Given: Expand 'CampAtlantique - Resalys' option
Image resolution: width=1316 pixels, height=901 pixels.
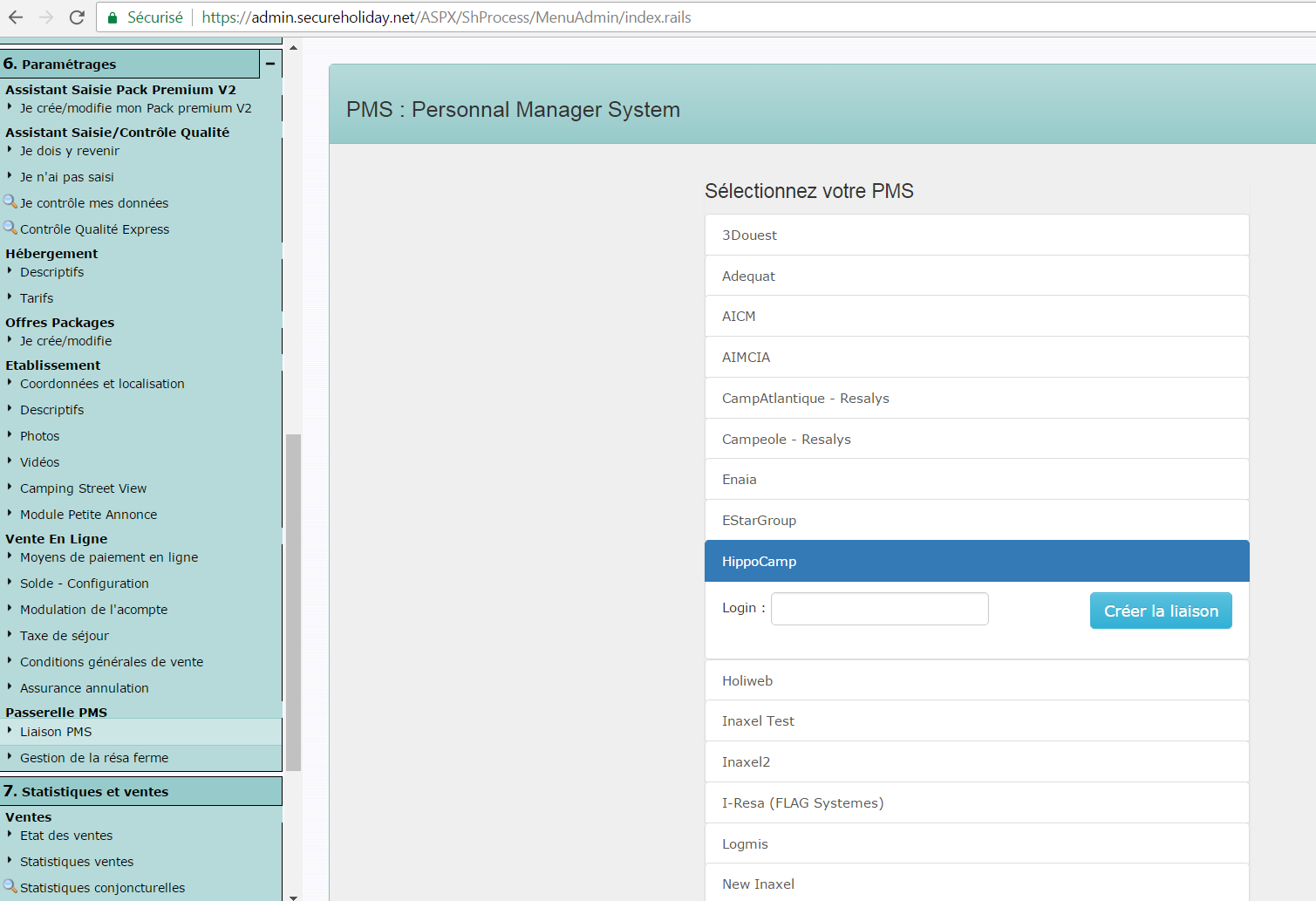Looking at the screenshot, I should tap(977, 398).
